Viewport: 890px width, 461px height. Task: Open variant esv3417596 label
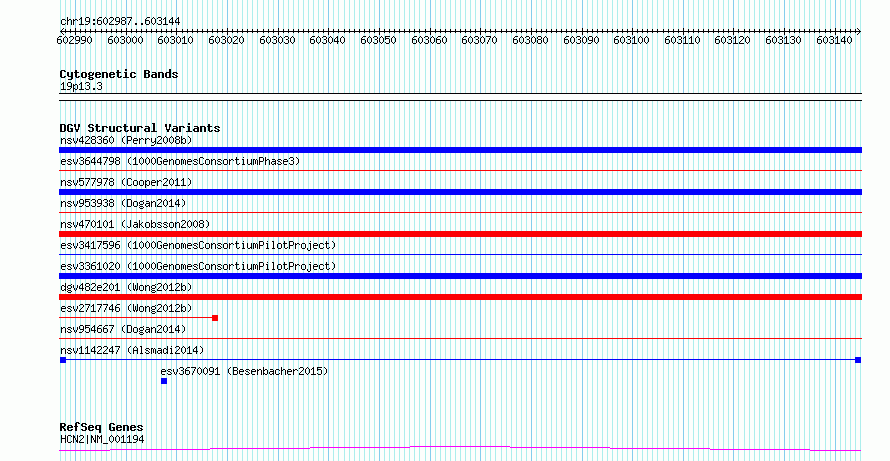(198, 245)
